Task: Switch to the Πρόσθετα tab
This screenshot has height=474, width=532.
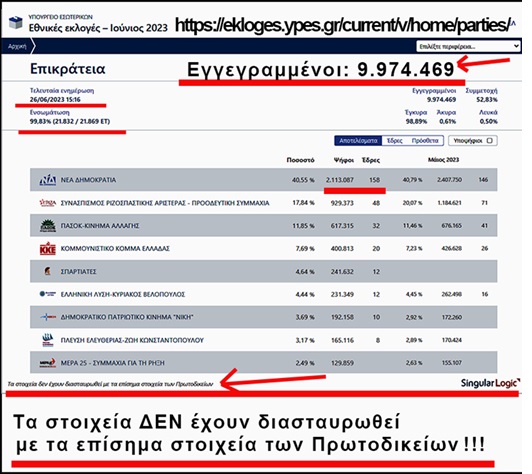Action: coord(425,140)
